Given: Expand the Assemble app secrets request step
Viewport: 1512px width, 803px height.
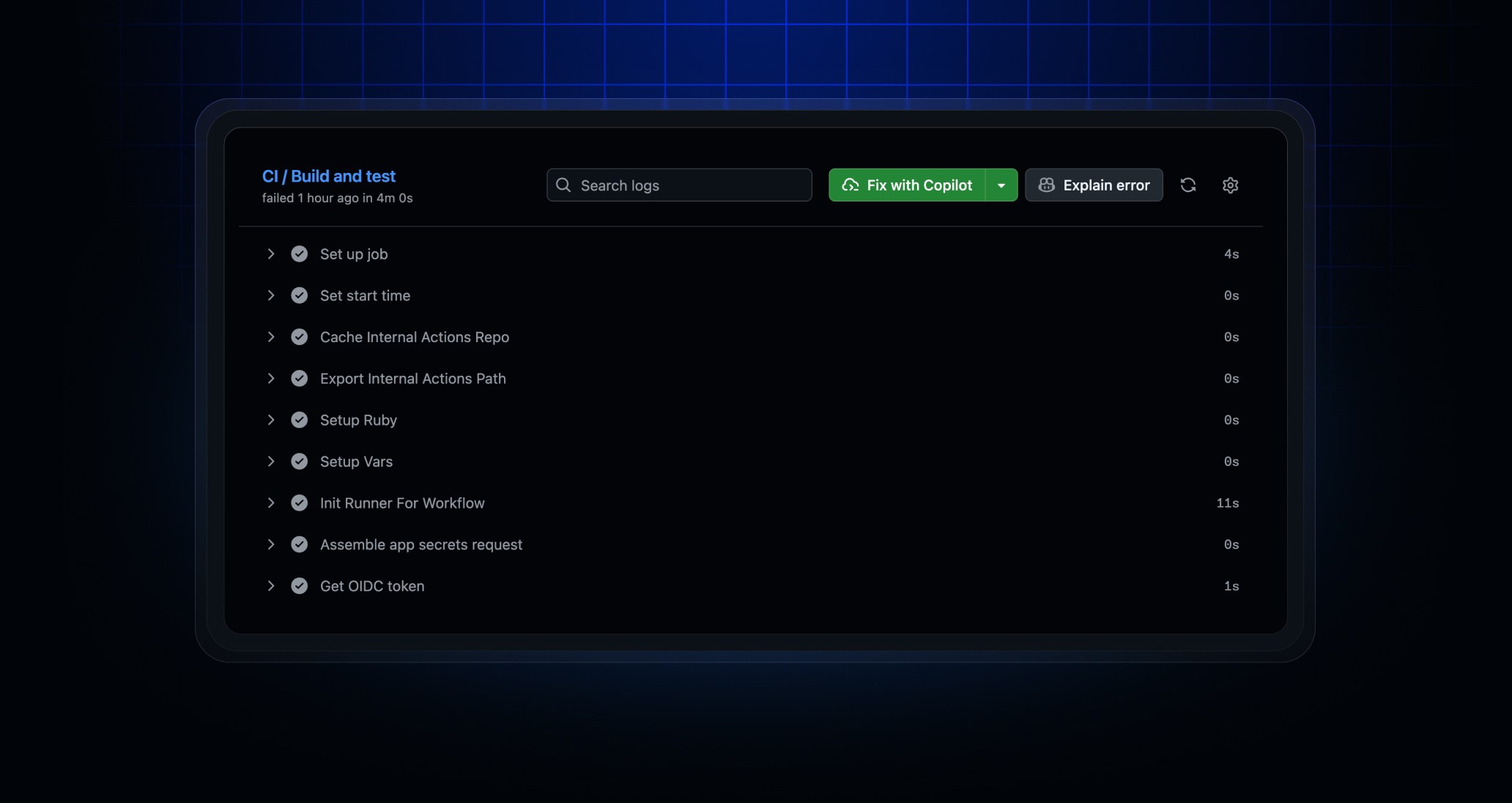Looking at the screenshot, I should (x=271, y=544).
